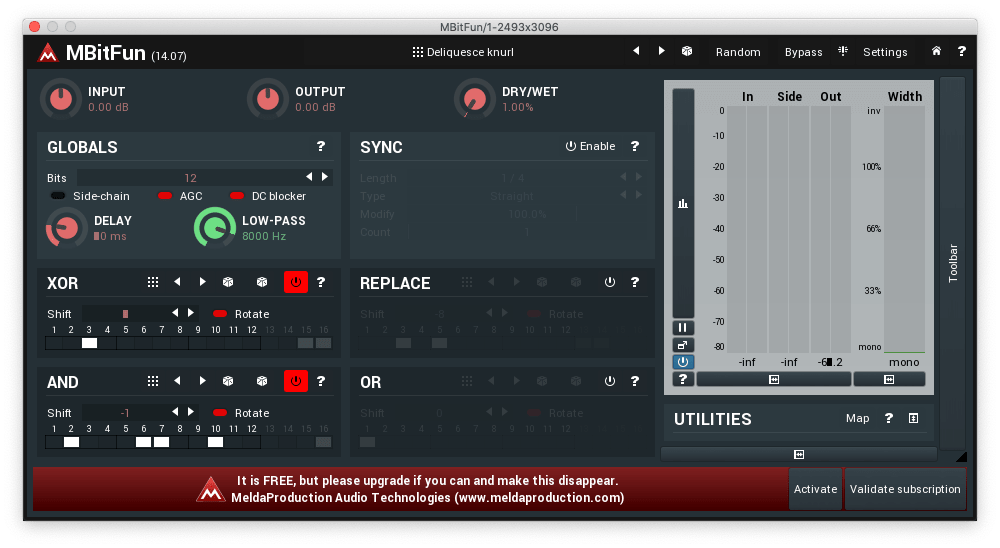This screenshot has width=1000, height=548.
Task: Enable OR section power button
Action: pyautogui.click(x=610, y=381)
